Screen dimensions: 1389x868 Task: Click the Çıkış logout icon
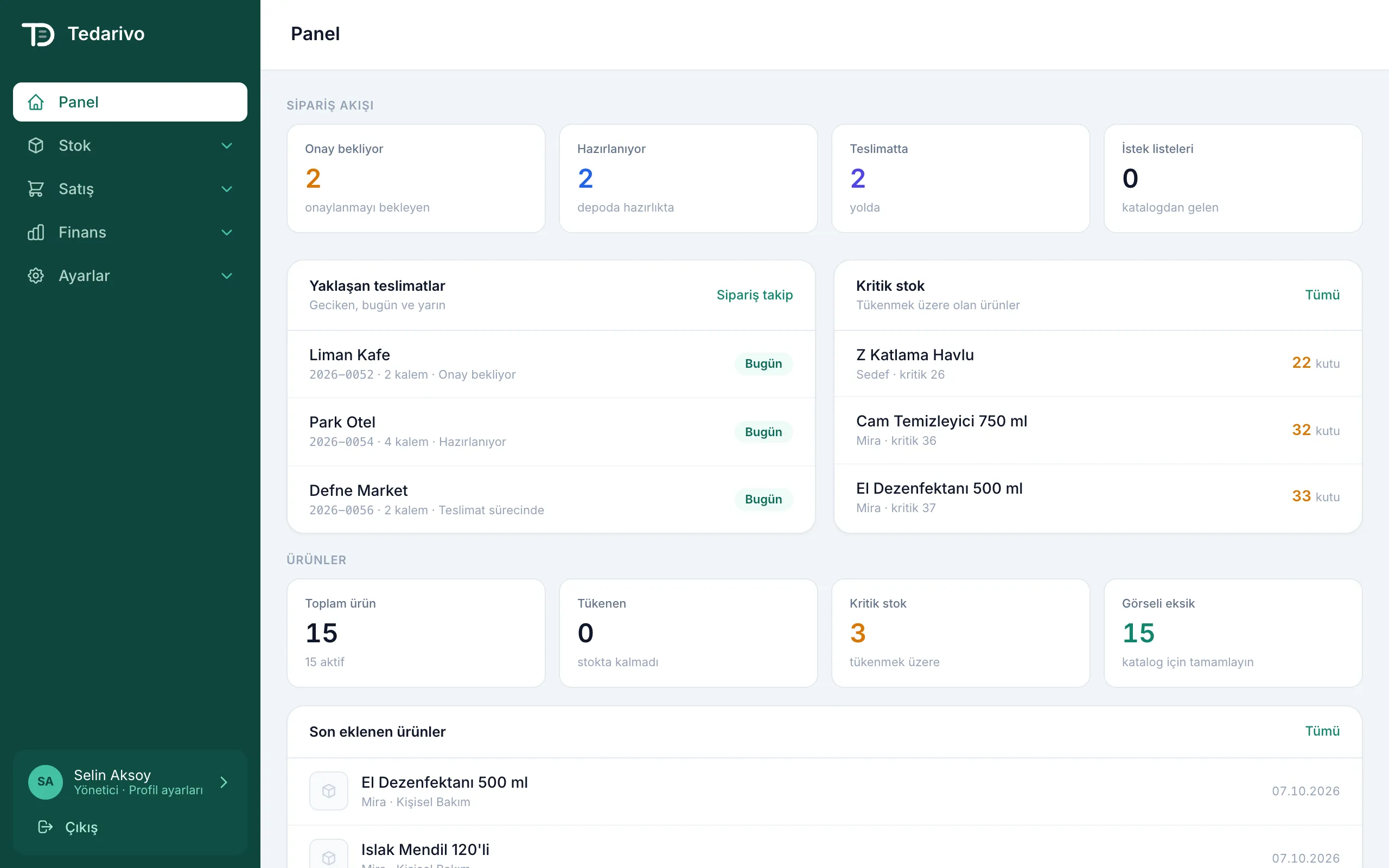click(46, 827)
